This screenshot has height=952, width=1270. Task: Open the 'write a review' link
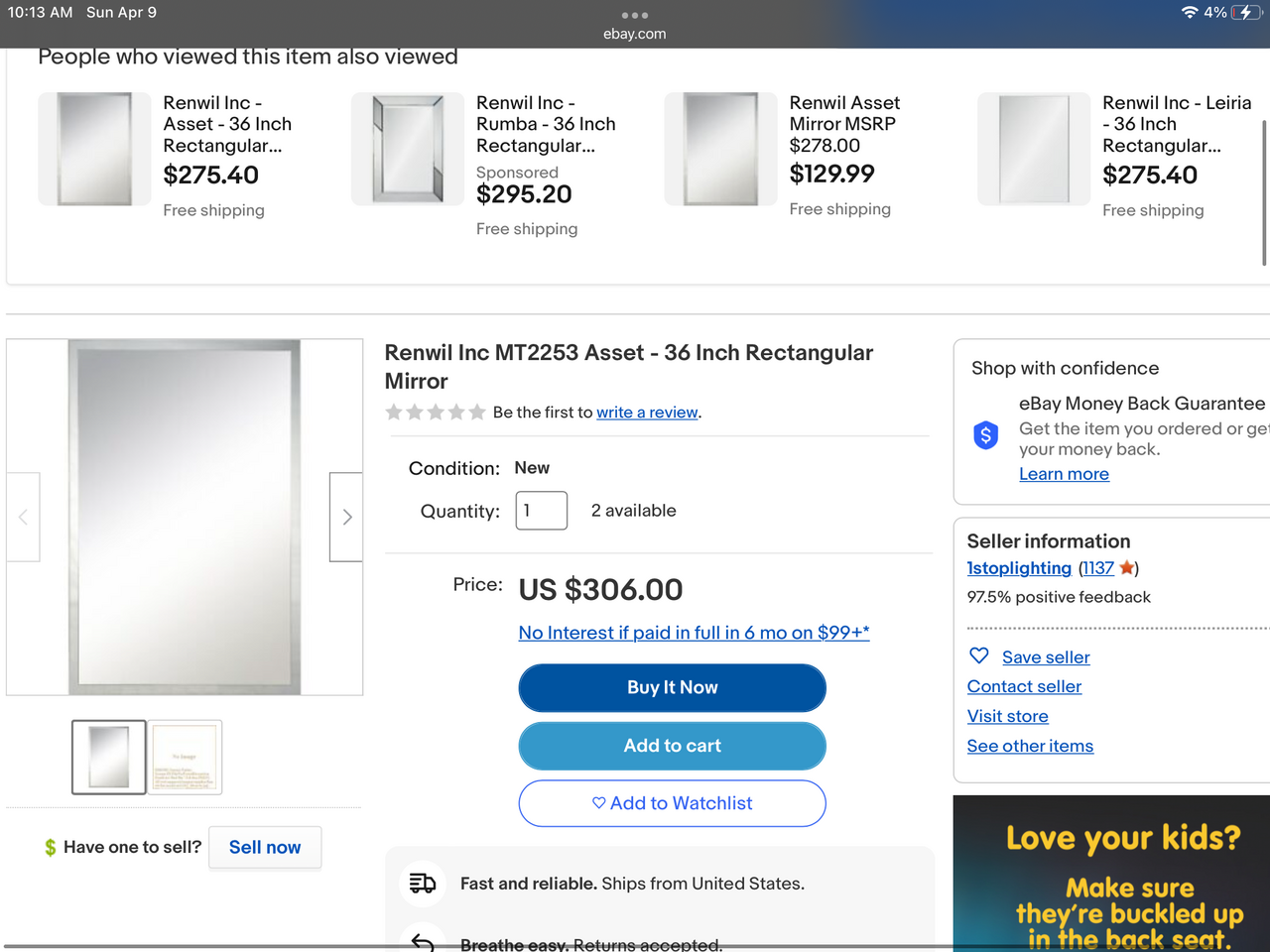647,413
